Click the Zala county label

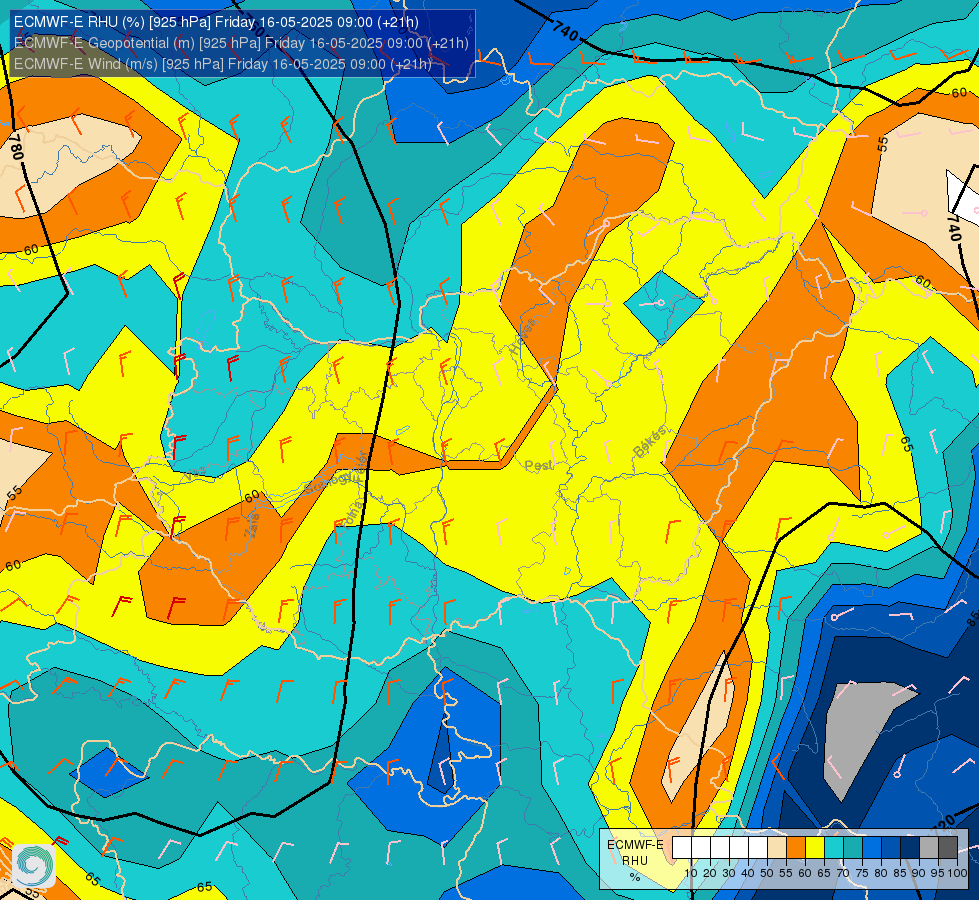click(252, 525)
